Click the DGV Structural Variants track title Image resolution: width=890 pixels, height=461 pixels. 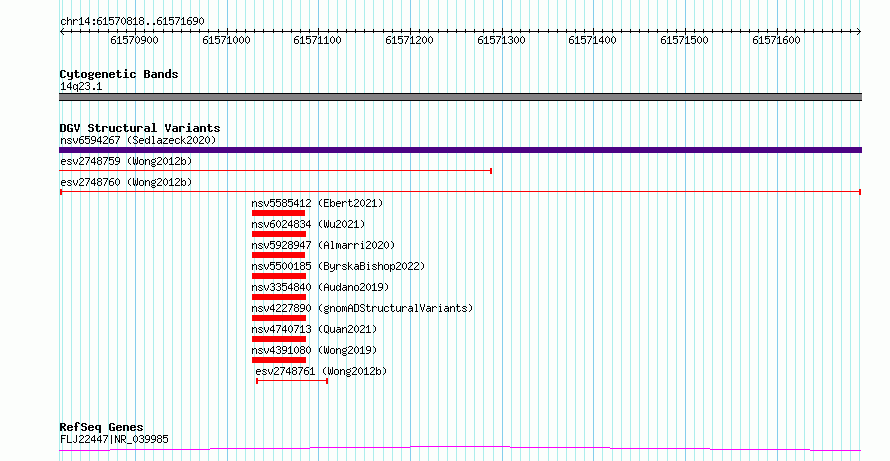[x=140, y=128]
